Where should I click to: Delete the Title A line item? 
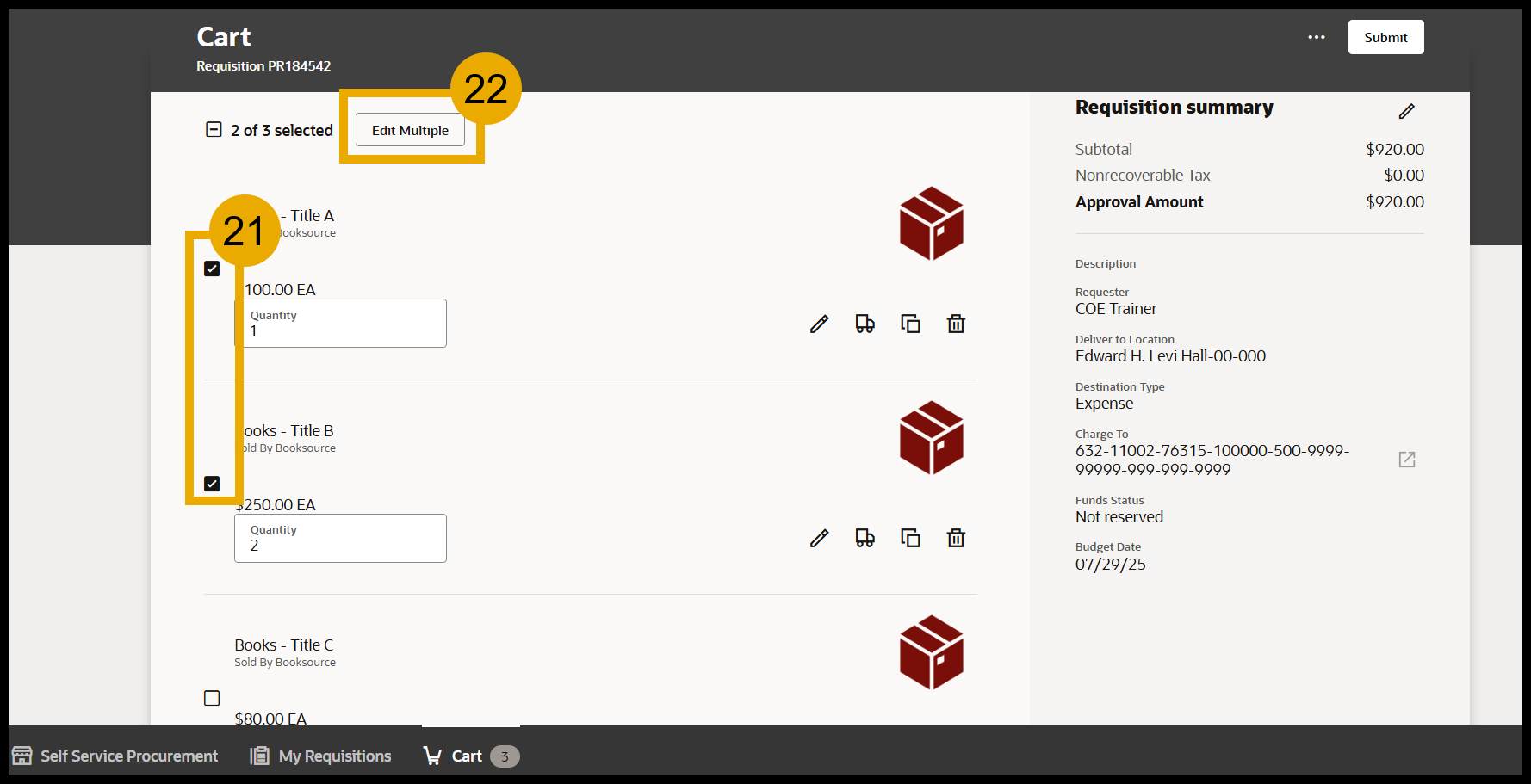click(x=956, y=324)
